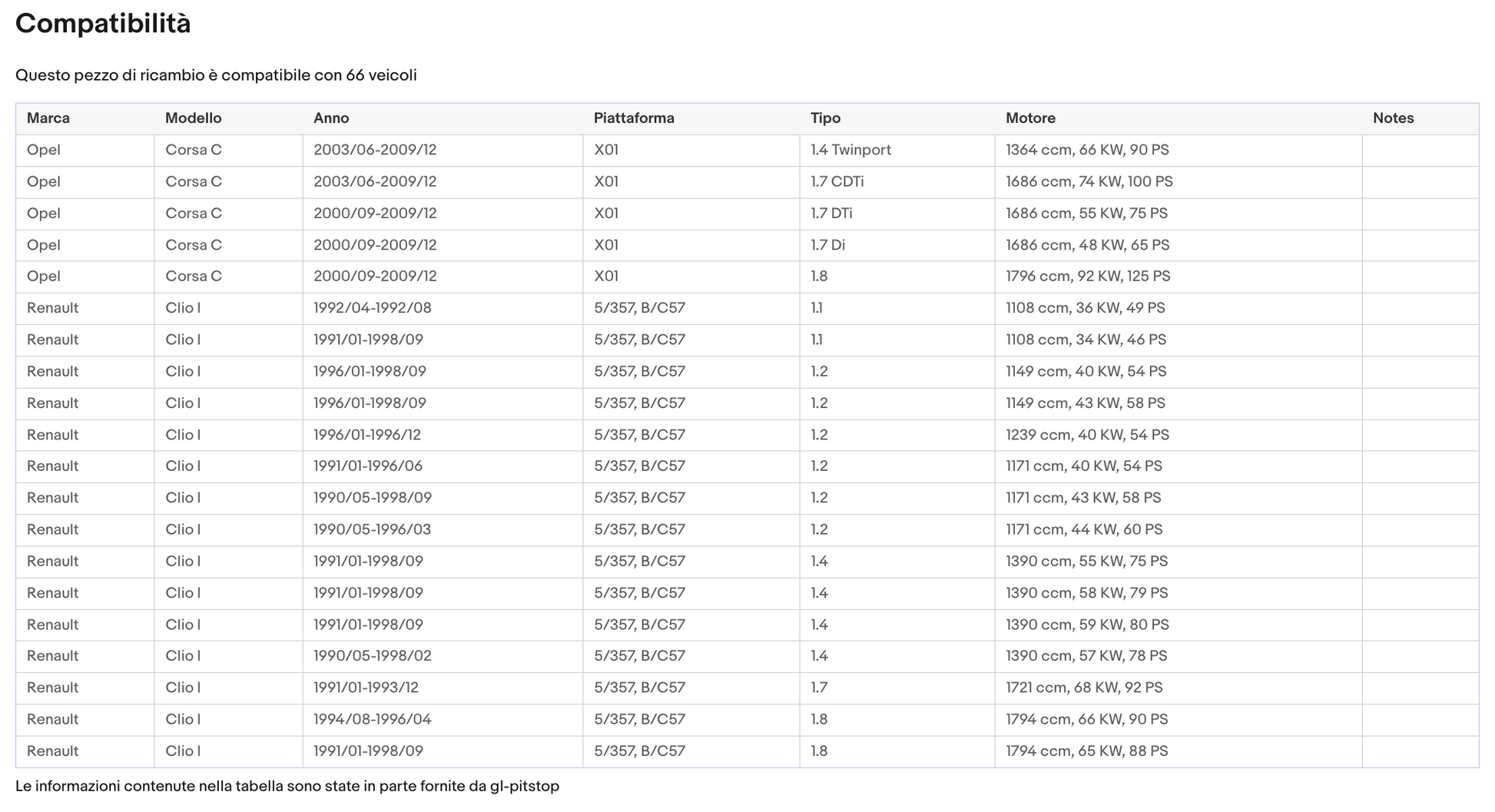Click the Anno column header
The width and height of the screenshot is (1495, 812).
(443, 118)
